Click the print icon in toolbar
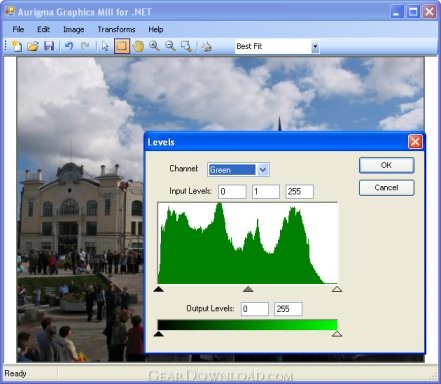 click(x=206, y=46)
